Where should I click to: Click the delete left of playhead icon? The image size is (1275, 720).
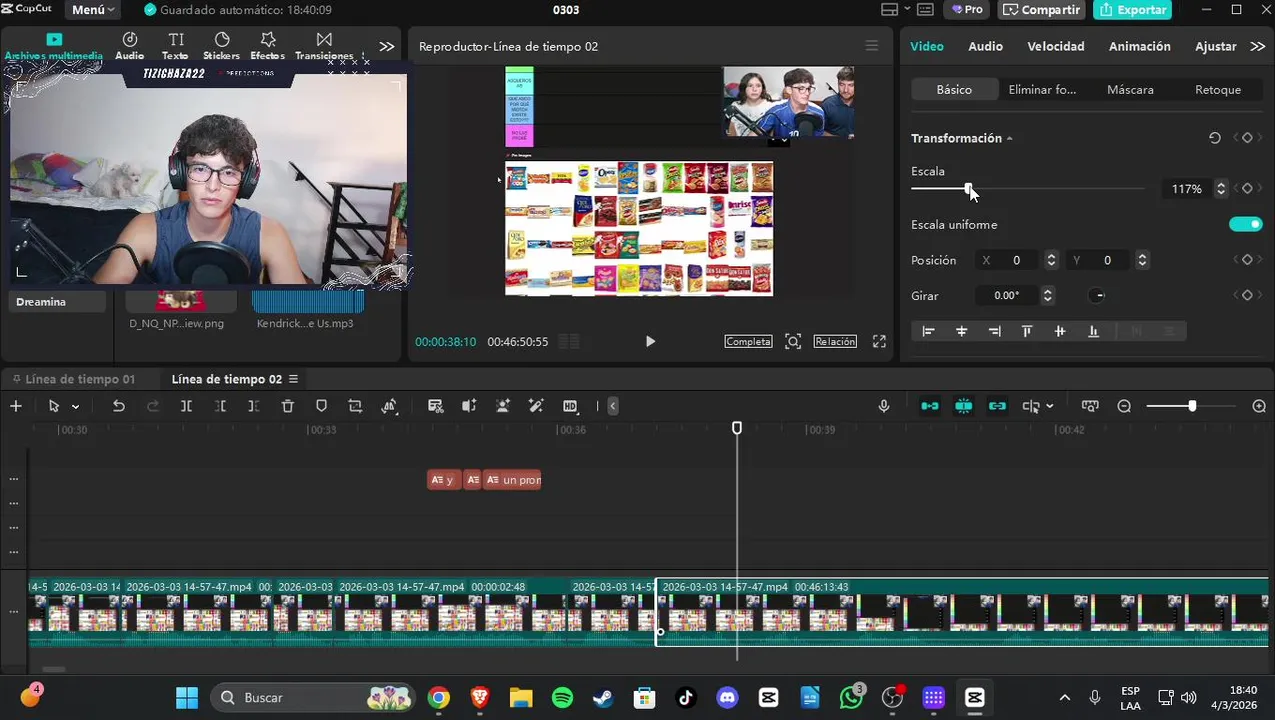click(x=220, y=406)
